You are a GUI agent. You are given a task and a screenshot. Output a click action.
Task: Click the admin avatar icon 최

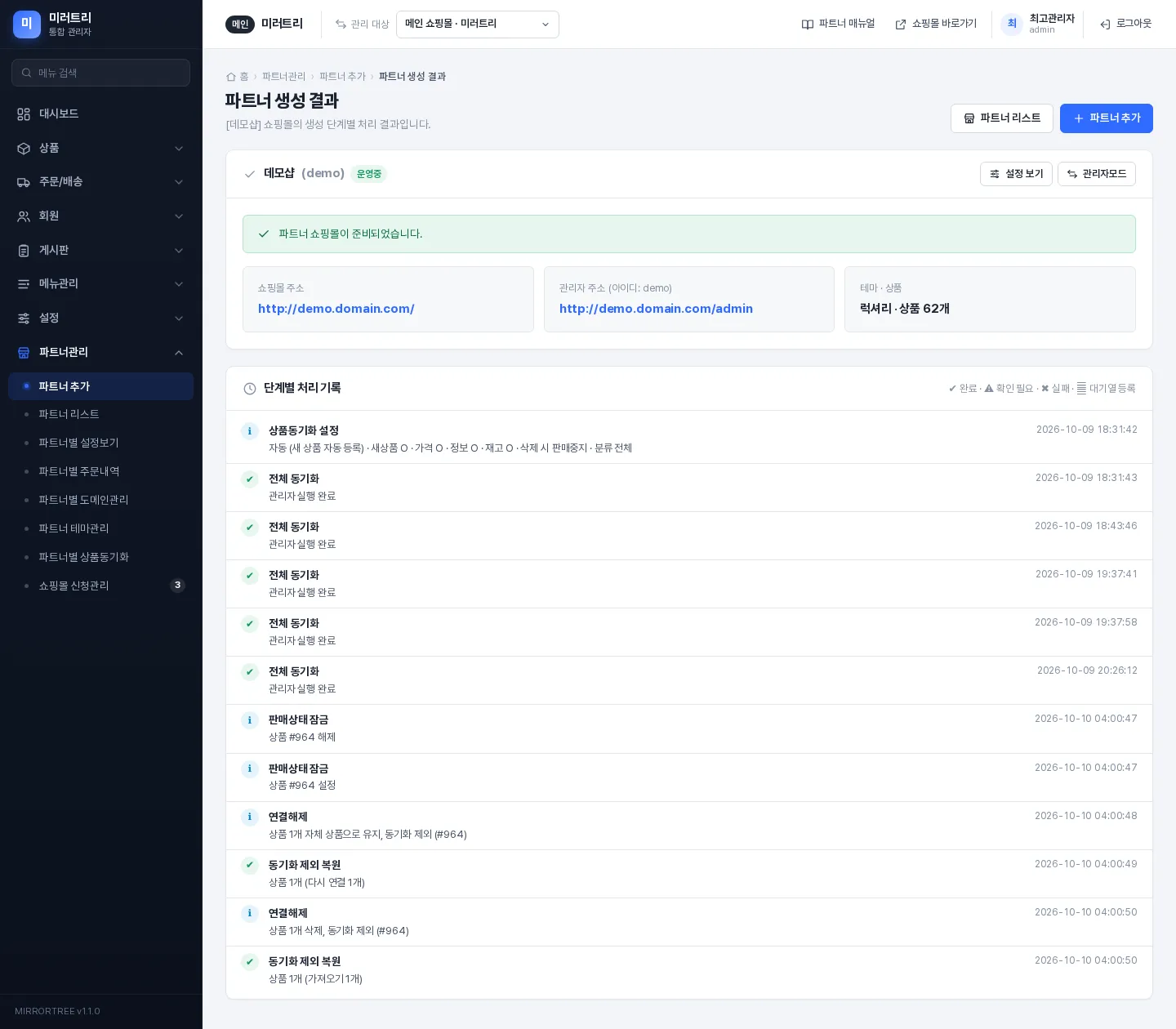[1012, 24]
